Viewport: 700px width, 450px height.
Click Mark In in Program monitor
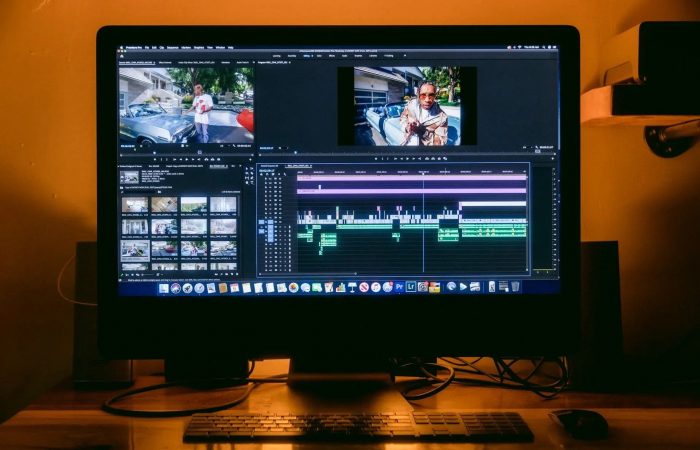click(x=383, y=158)
